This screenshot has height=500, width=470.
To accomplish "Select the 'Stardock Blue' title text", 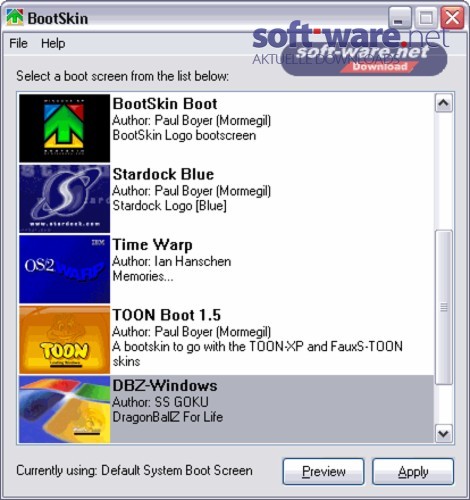I will [163, 174].
